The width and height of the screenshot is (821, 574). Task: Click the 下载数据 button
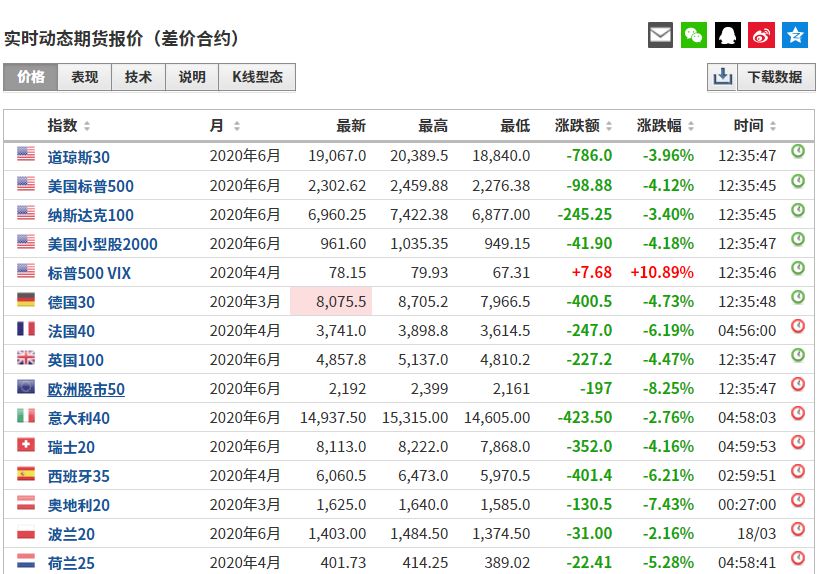coord(775,77)
